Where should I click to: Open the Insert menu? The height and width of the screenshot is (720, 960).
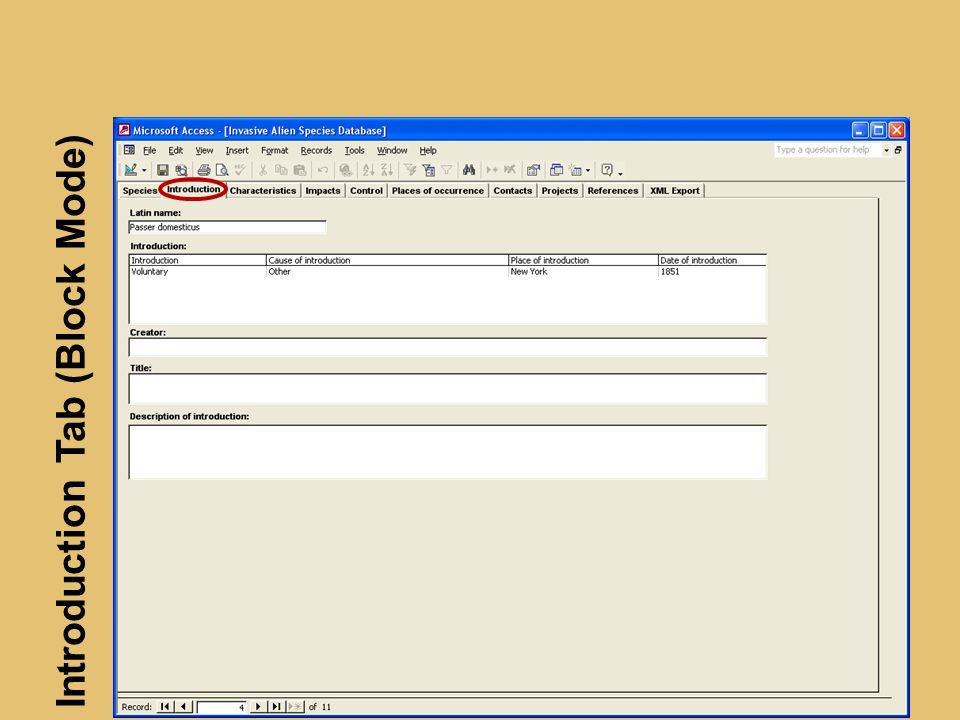(x=237, y=150)
